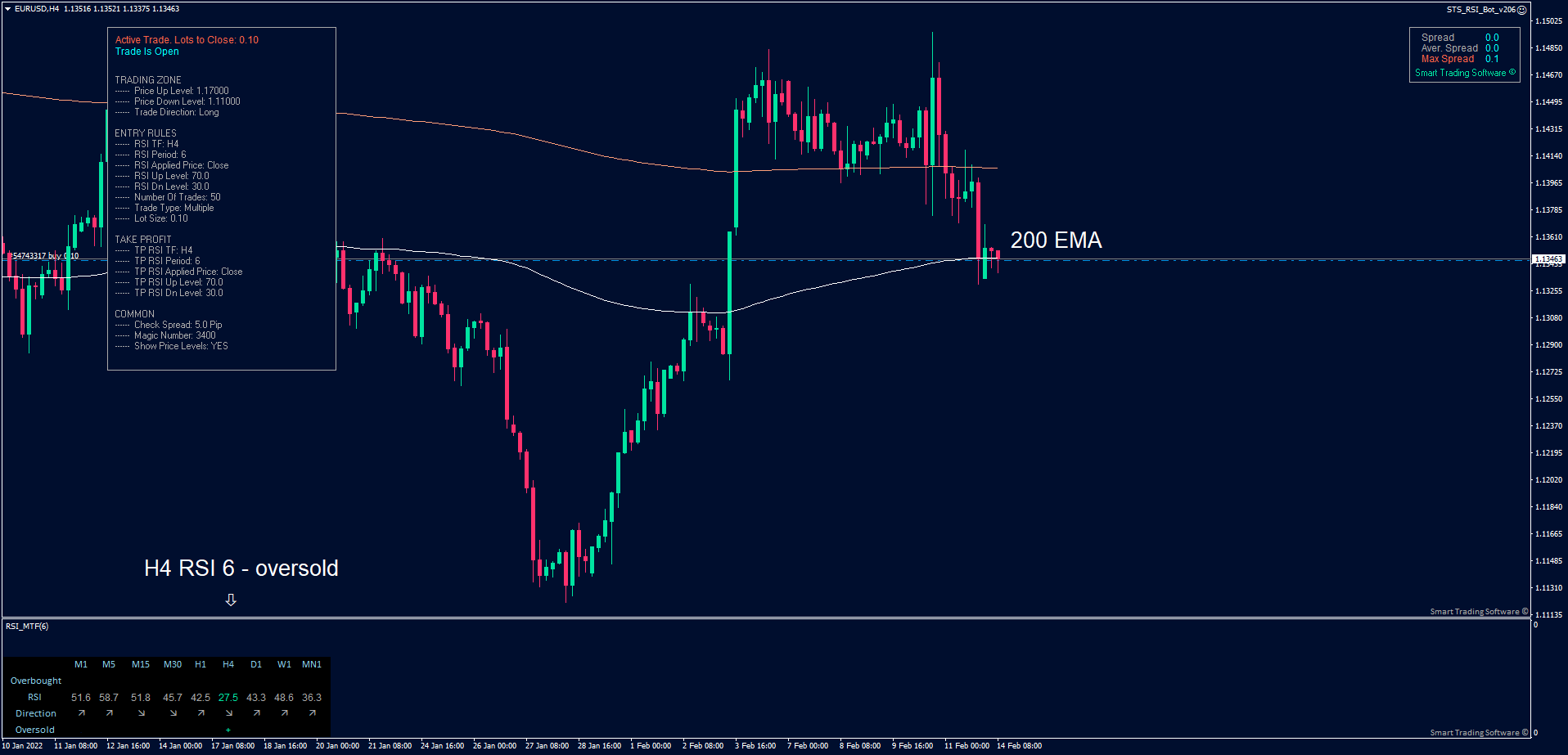1568x755 pixels.
Task: Click the 200 EMA text label
Action: [1056, 240]
